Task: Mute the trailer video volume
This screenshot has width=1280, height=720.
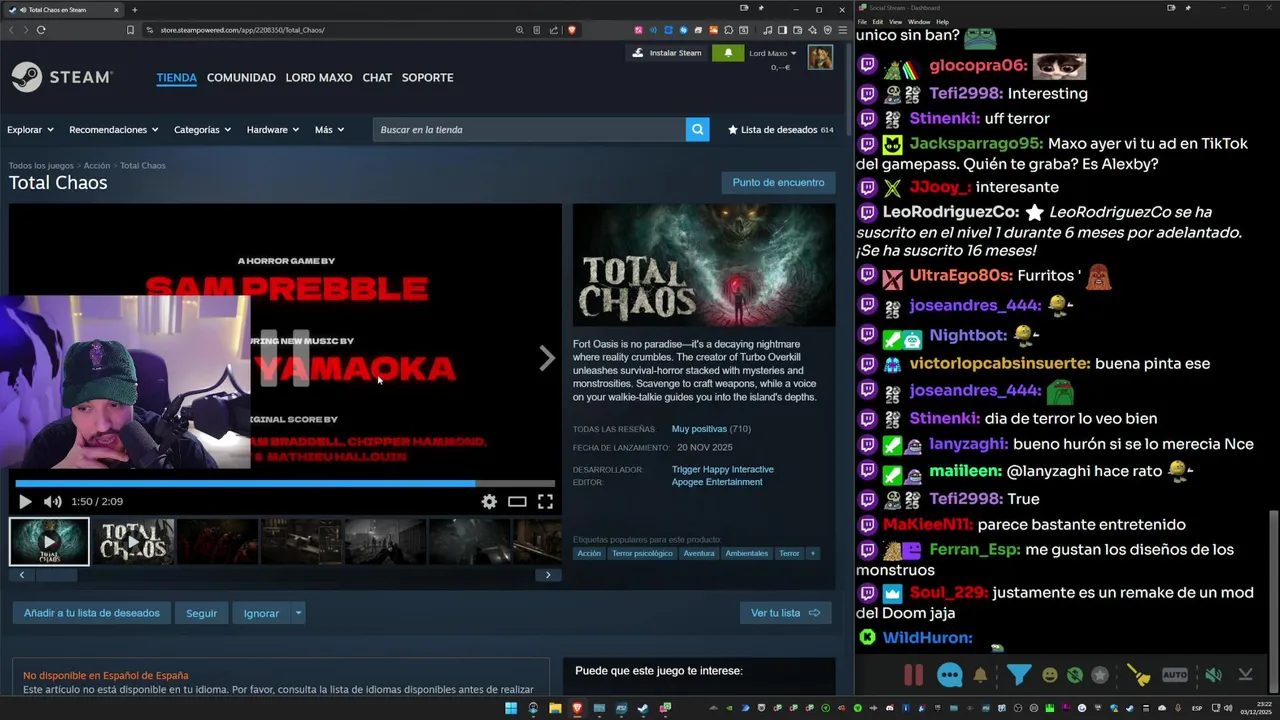Action: pyautogui.click(x=52, y=502)
